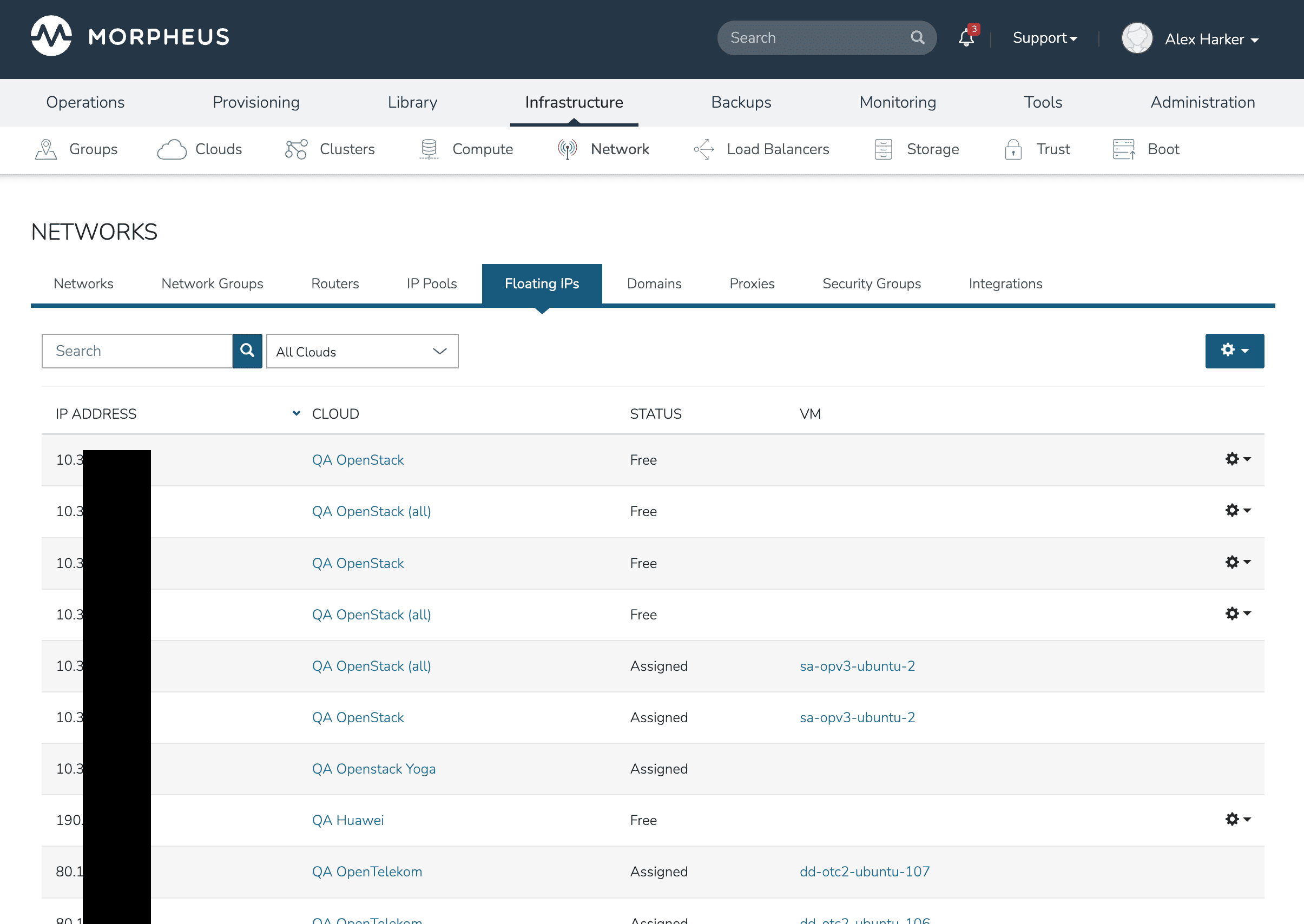Image resolution: width=1304 pixels, height=924 pixels.
Task: Open the Support dropdown menu
Action: (x=1045, y=38)
